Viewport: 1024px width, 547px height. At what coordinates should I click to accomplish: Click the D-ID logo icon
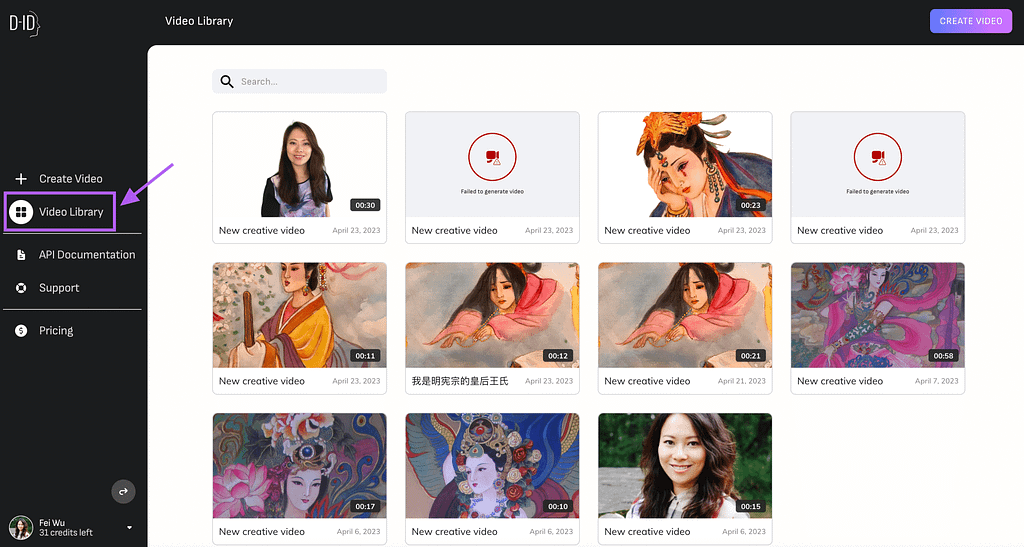coord(23,22)
